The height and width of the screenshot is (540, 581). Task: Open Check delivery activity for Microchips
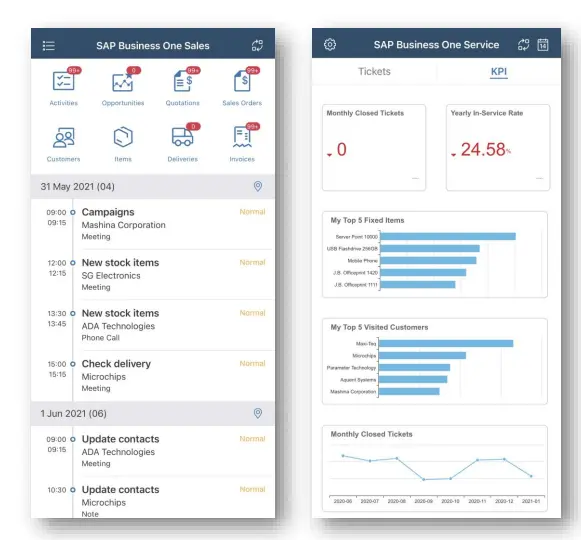point(153,376)
